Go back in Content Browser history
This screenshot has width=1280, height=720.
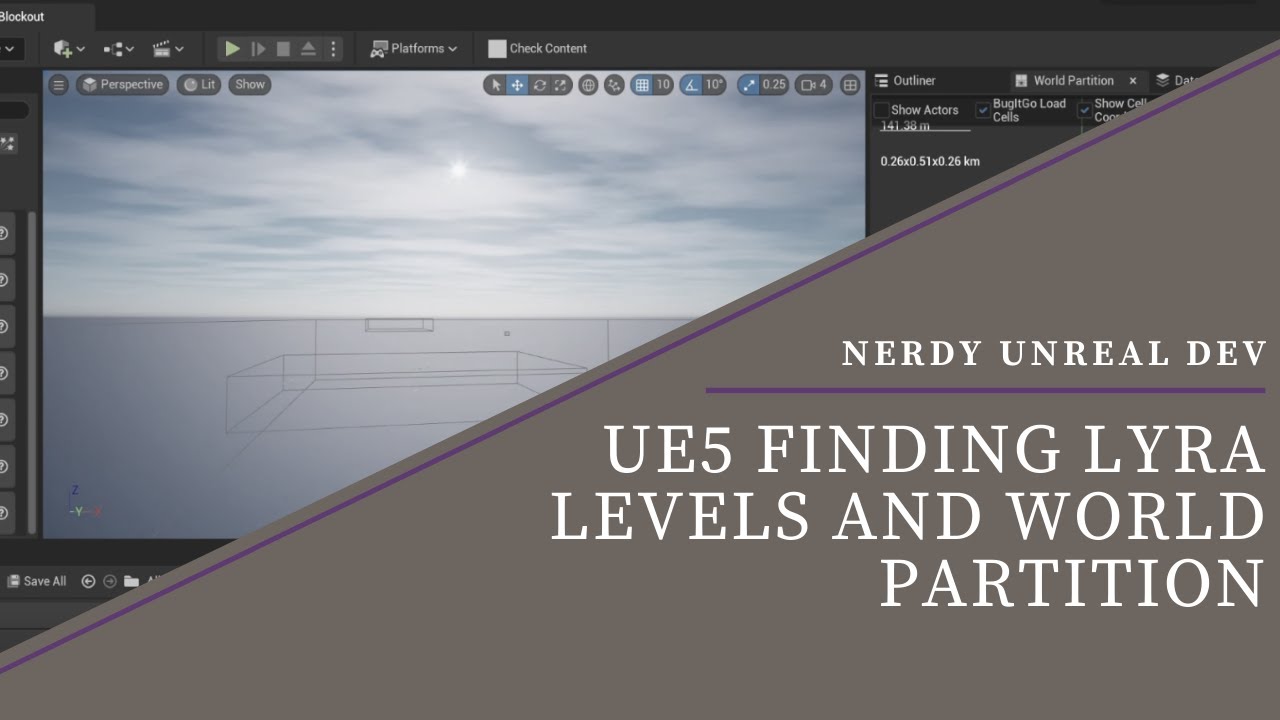coord(88,581)
